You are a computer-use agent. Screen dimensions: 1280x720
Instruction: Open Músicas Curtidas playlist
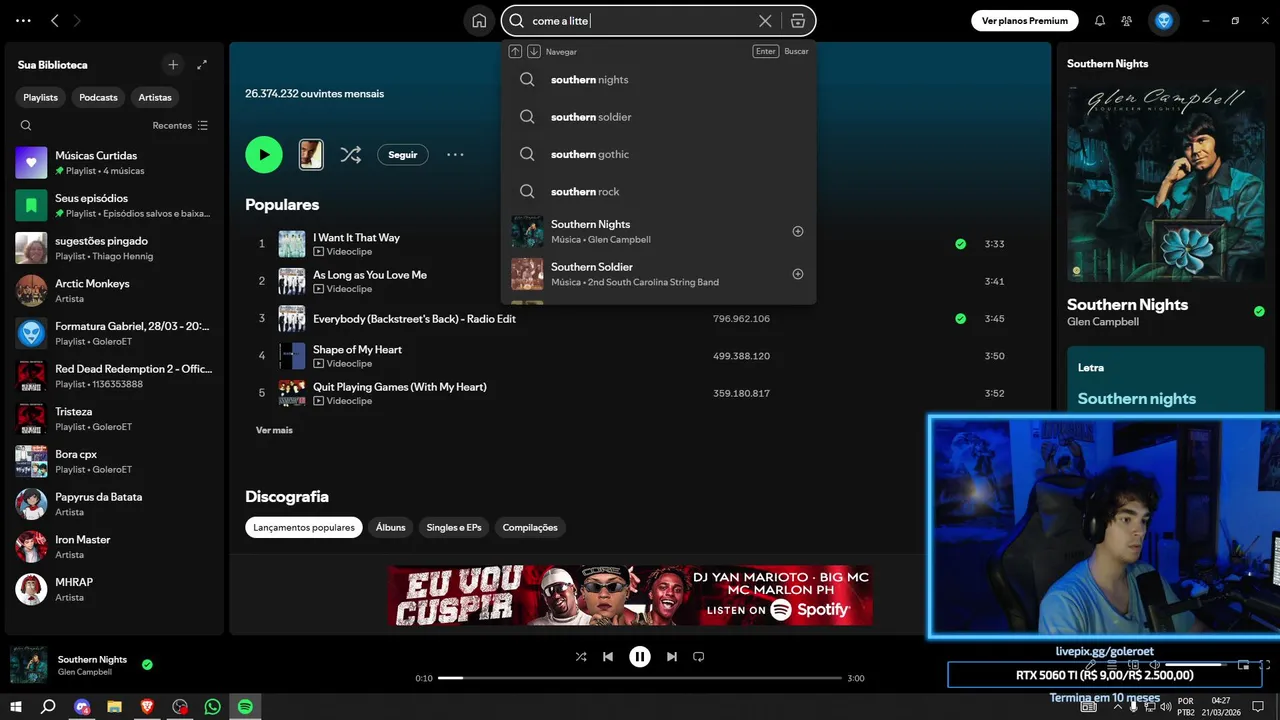pyautogui.click(x=114, y=162)
